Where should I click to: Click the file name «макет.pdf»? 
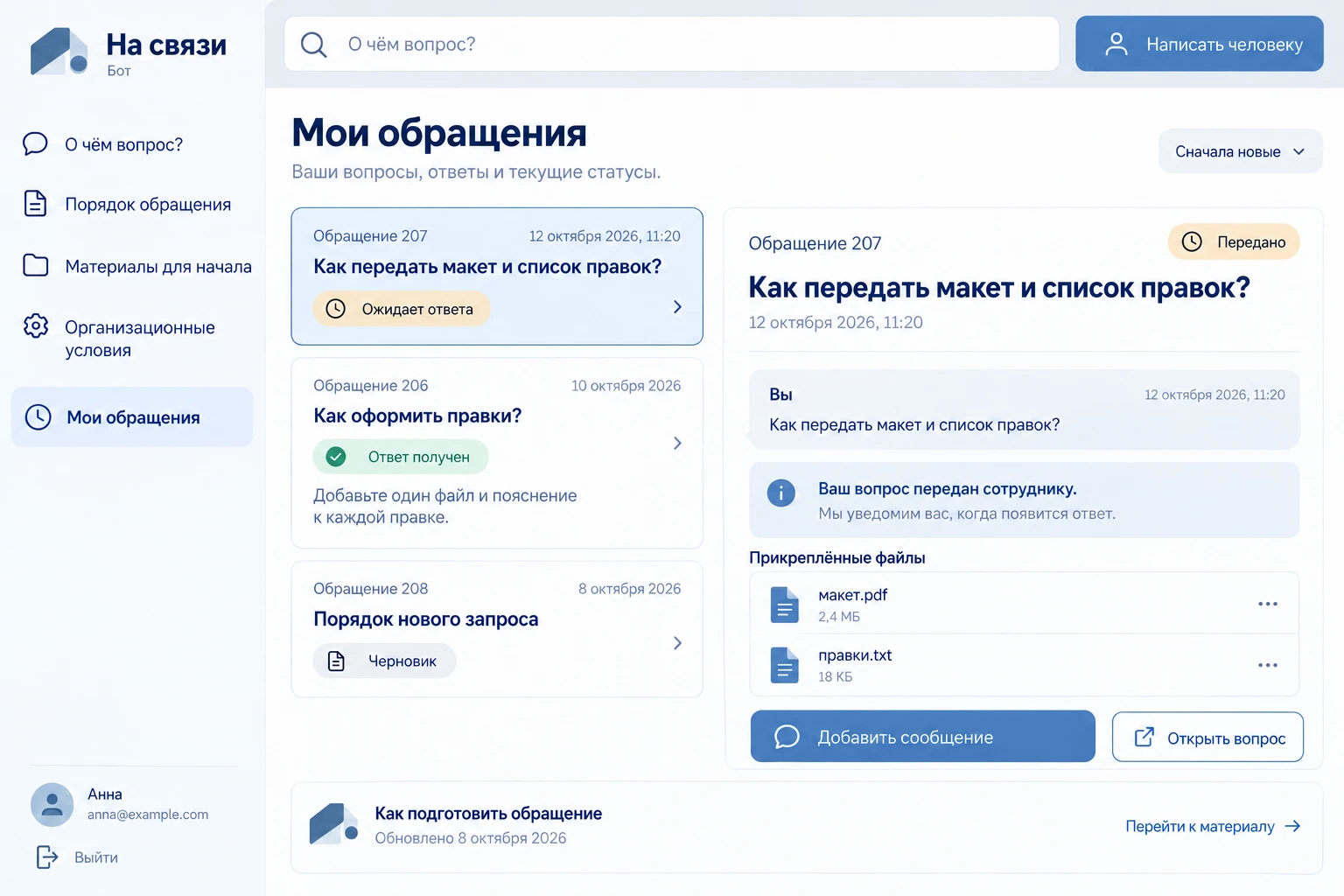pyautogui.click(x=853, y=595)
